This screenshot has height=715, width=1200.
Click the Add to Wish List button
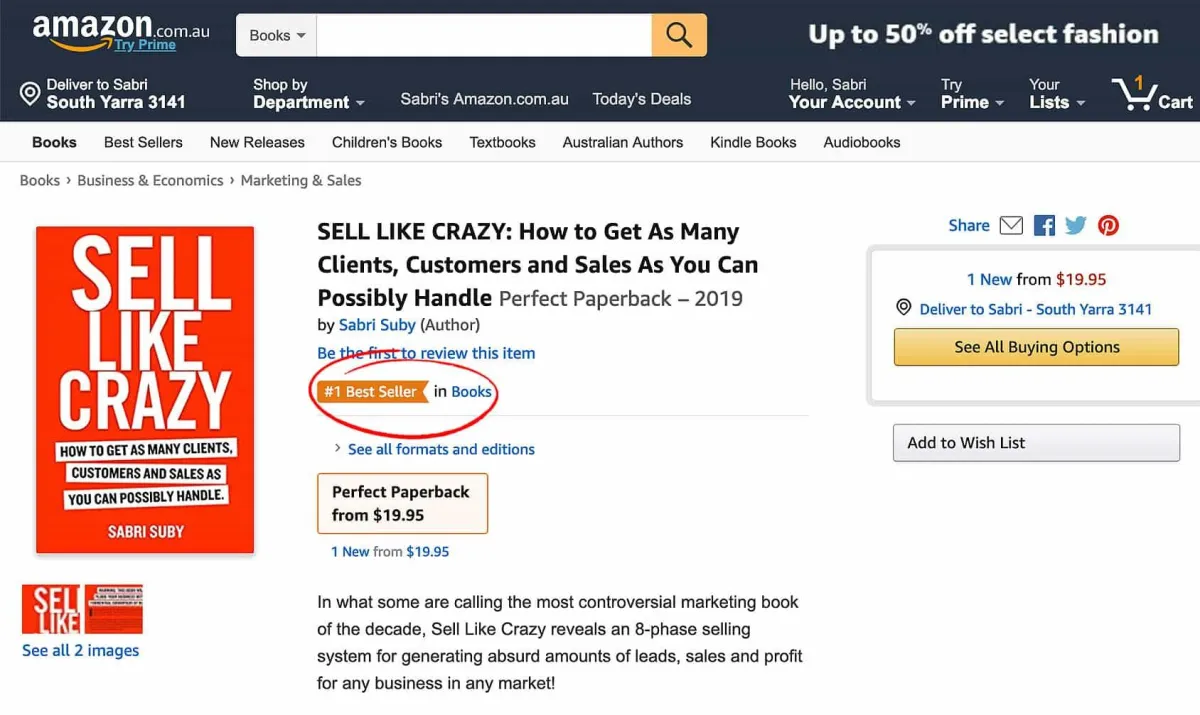1036,443
